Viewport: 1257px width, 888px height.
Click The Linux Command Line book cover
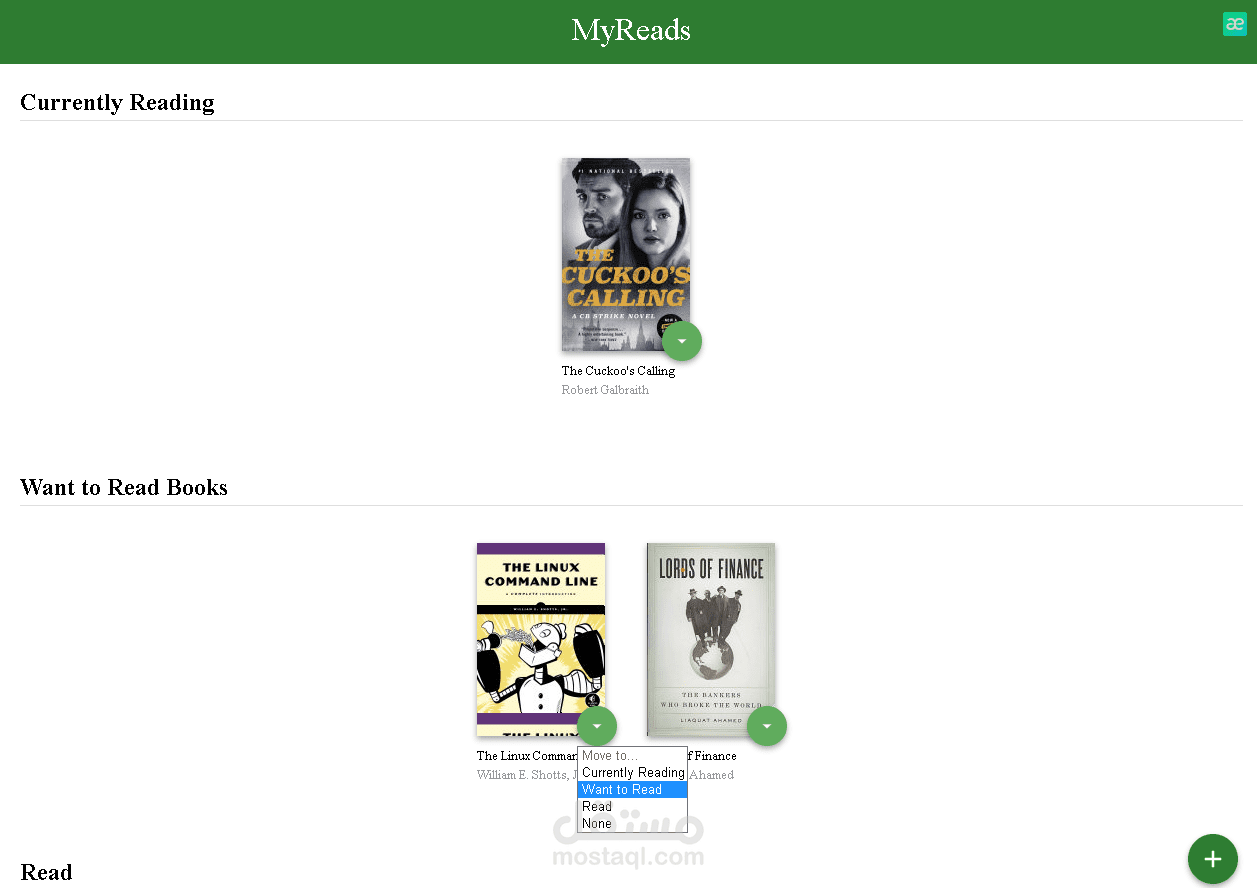pos(541,639)
